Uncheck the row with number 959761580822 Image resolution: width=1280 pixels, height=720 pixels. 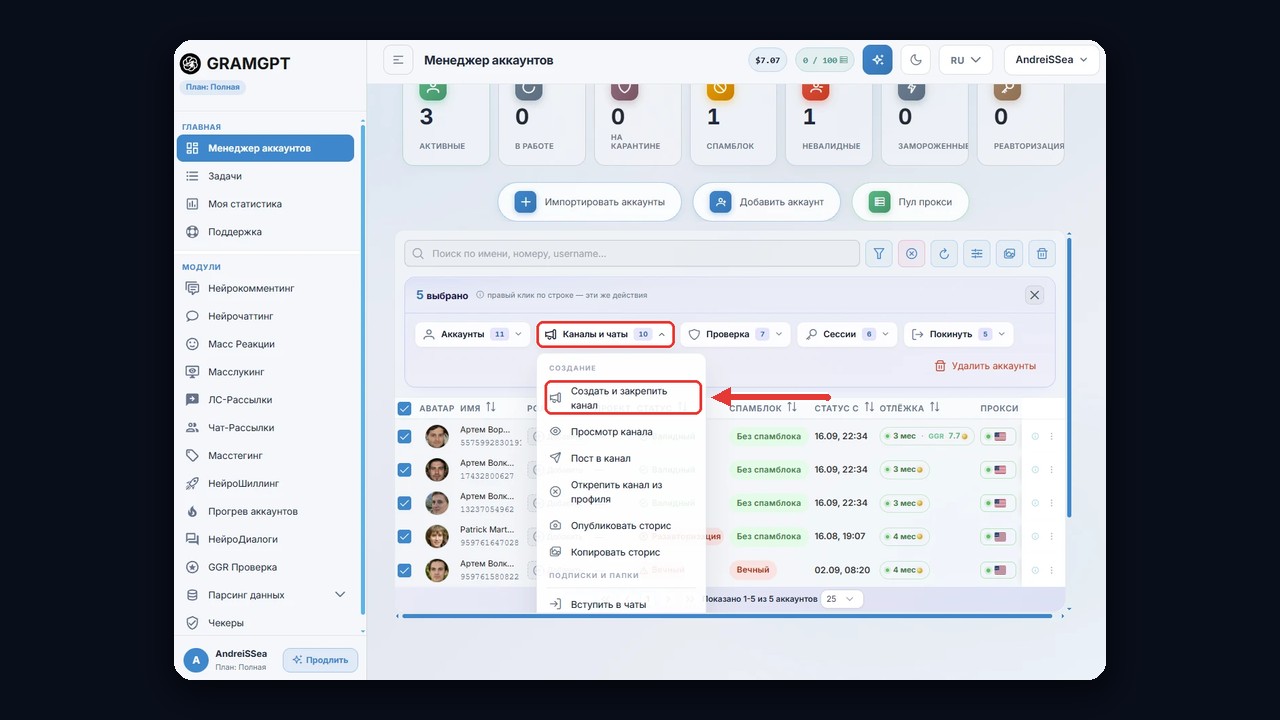click(405, 570)
